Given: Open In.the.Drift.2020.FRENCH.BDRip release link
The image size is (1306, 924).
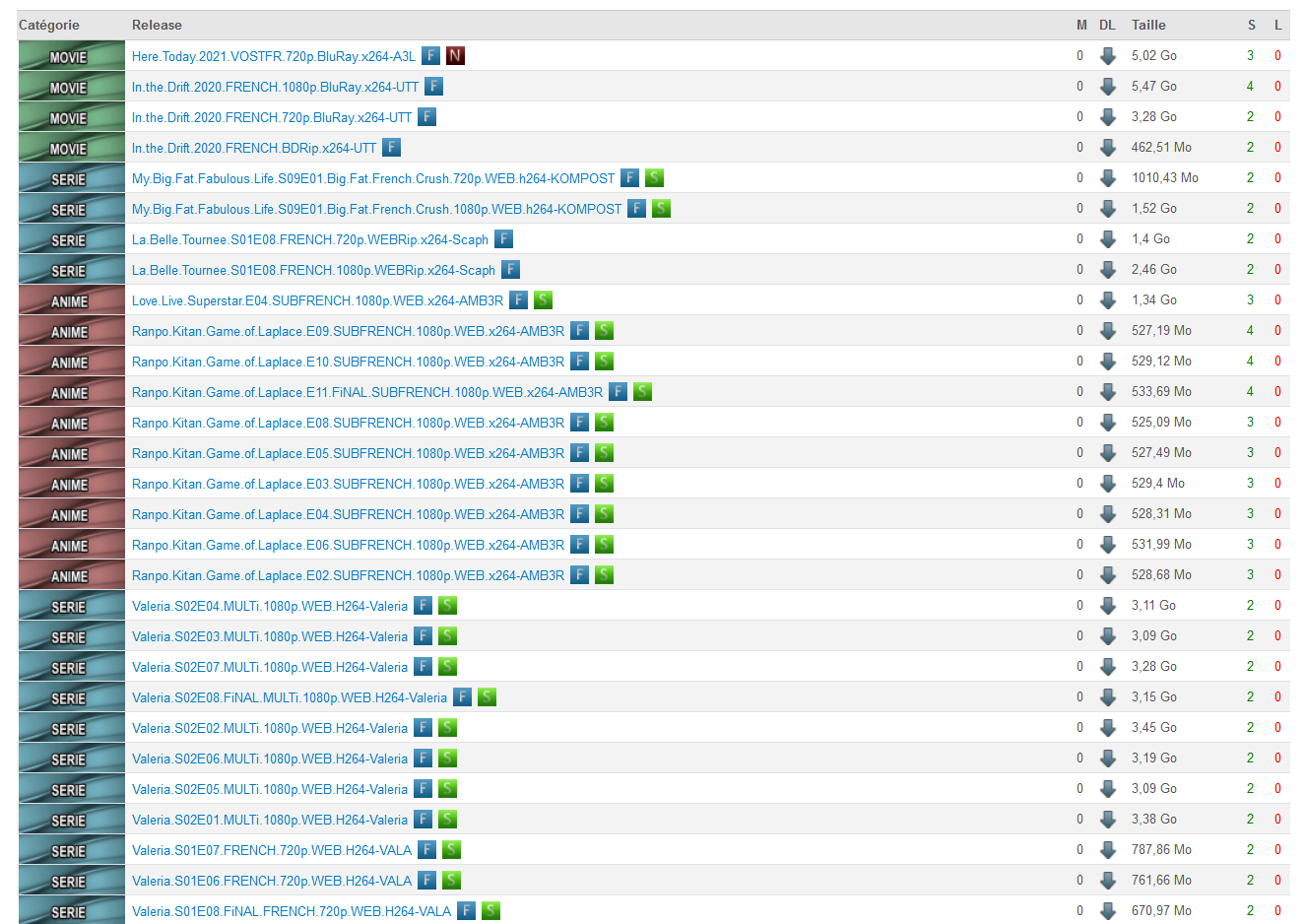Looking at the screenshot, I should (254, 148).
